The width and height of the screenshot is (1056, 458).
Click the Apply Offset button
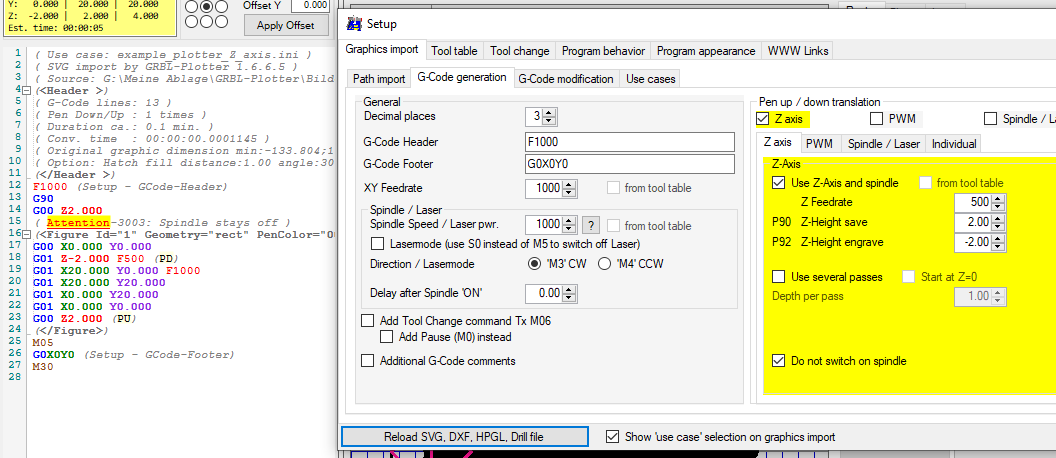pos(285,25)
